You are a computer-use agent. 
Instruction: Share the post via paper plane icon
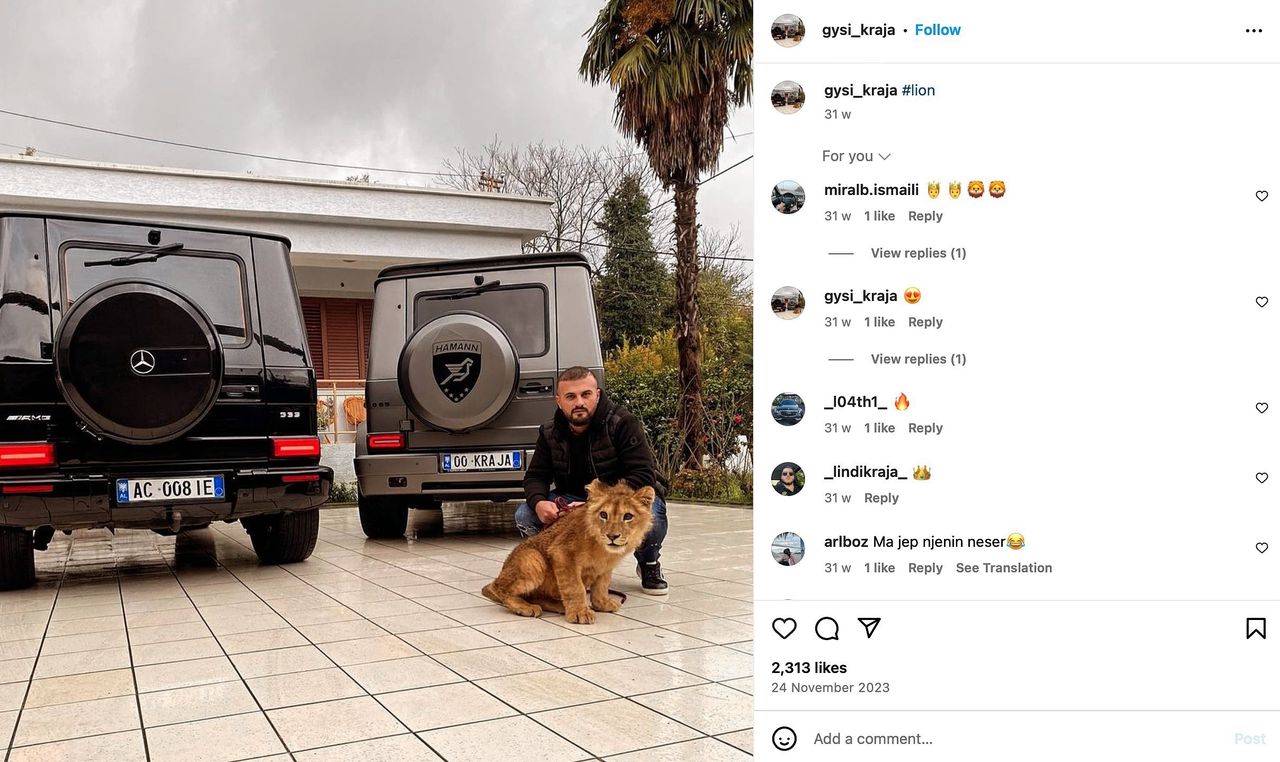pyautogui.click(x=869, y=627)
